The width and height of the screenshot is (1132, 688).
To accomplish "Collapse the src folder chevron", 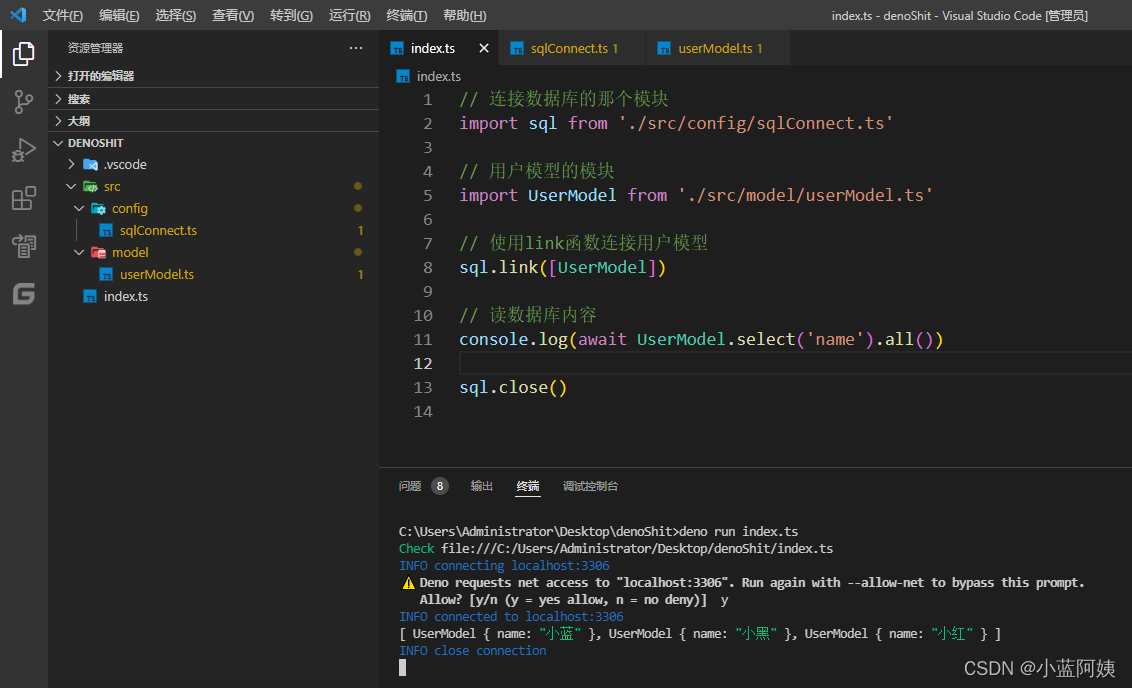I will [71, 186].
